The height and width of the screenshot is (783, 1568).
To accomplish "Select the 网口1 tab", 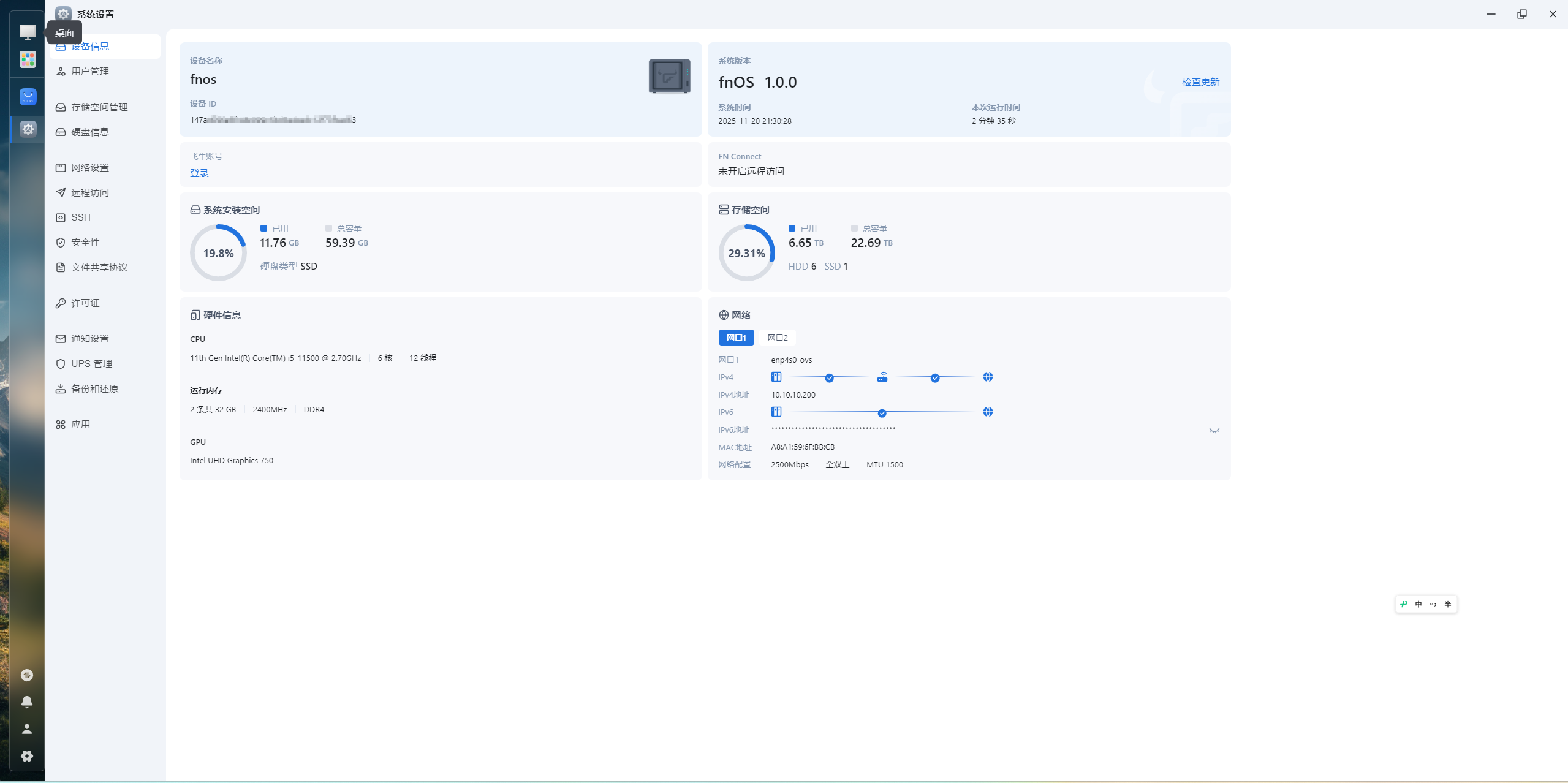I will coord(736,338).
